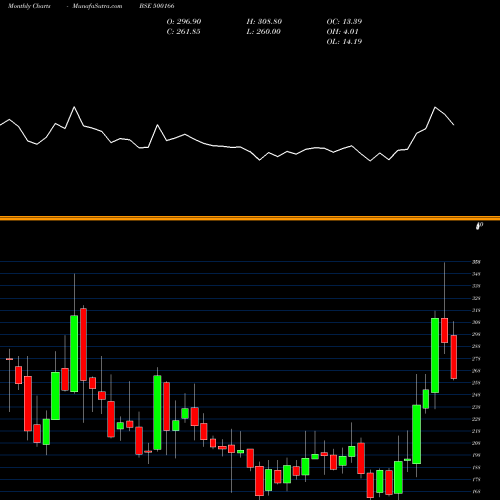Click the 198 price axis label

[x=476, y=455]
